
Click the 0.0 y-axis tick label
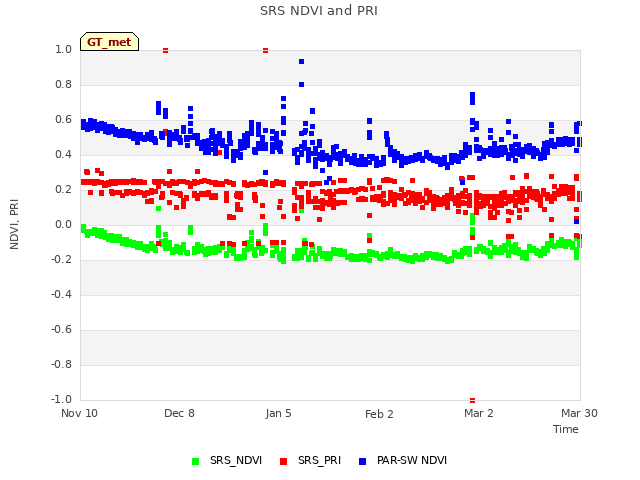(63, 224)
